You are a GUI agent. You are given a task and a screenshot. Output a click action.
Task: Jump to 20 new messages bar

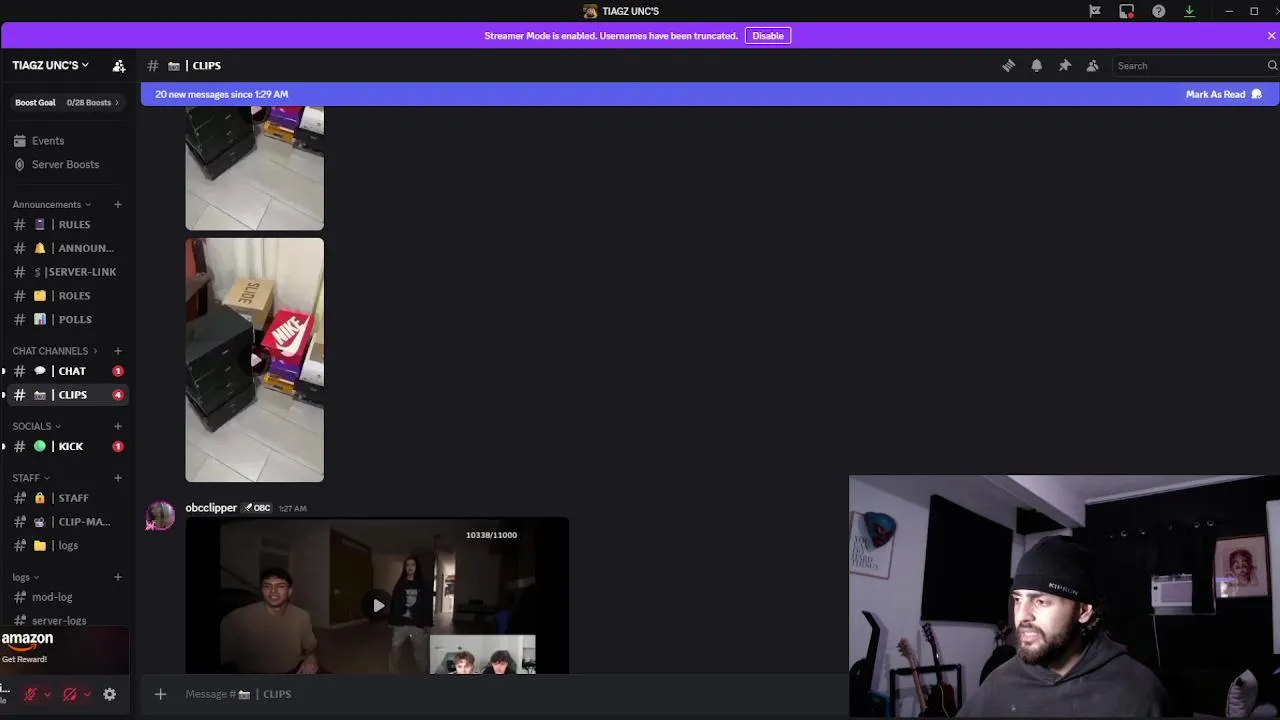click(x=221, y=94)
